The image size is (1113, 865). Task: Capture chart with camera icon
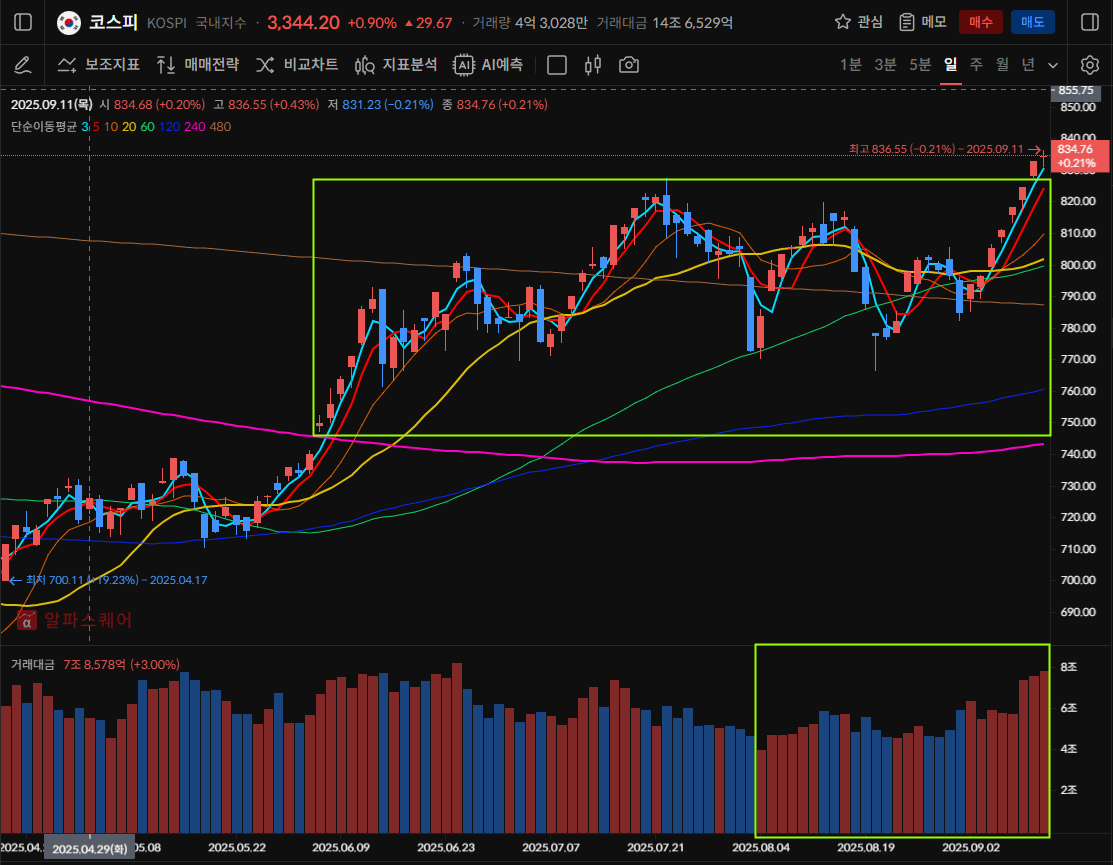629,65
